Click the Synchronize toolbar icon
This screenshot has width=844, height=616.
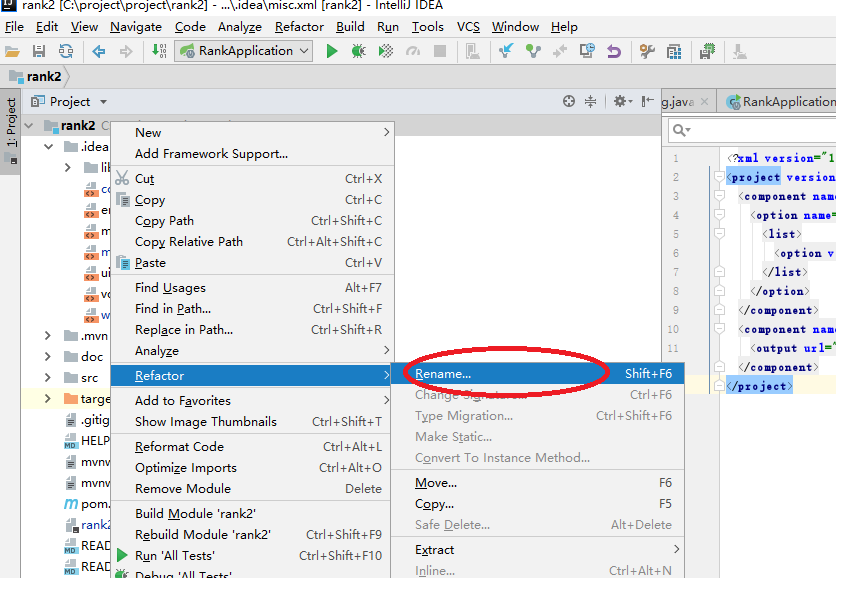click(66, 52)
